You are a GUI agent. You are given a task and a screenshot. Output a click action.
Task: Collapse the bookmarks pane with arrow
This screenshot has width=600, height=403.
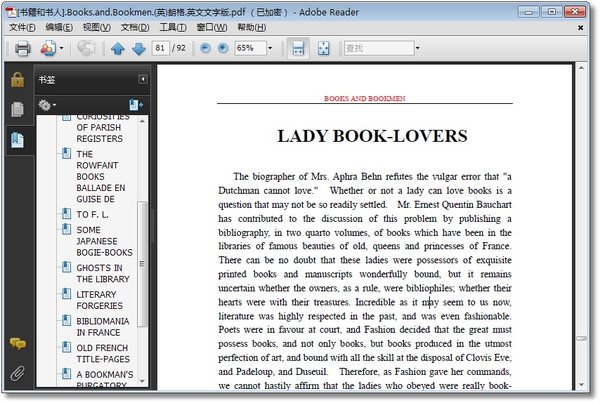pos(142,79)
